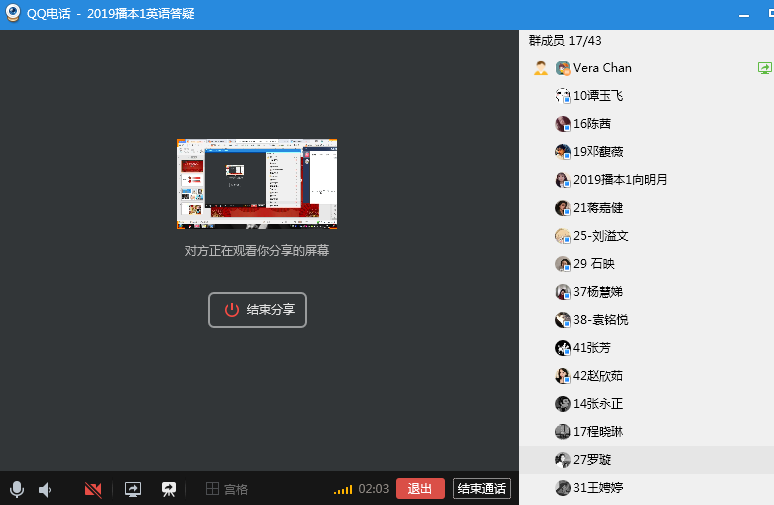The height and width of the screenshot is (505, 774).
Task: Select member 27罗璇
Action: (647, 460)
